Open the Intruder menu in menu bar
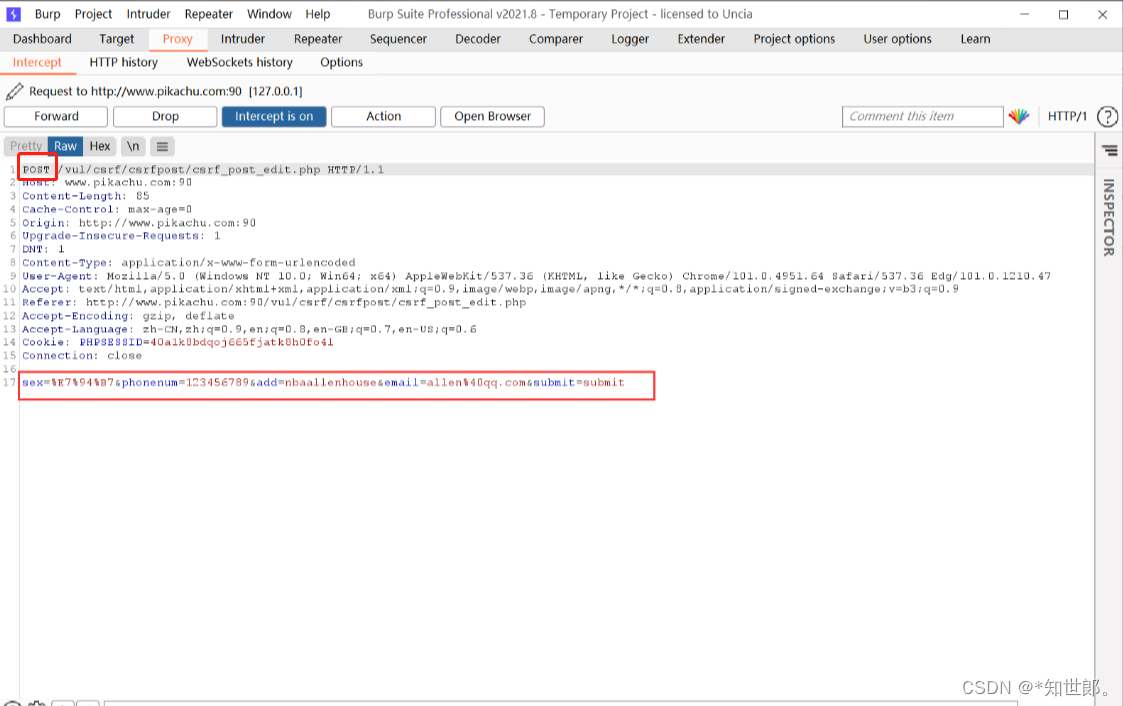The width and height of the screenshot is (1123, 706). (148, 14)
